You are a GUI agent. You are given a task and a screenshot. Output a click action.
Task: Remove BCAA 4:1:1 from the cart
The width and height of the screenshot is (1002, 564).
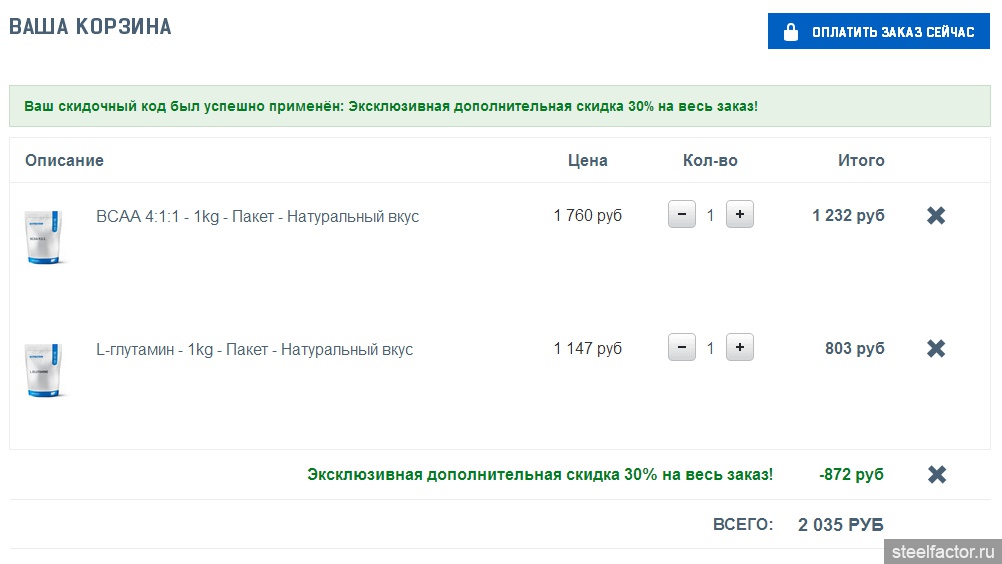(936, 216)
